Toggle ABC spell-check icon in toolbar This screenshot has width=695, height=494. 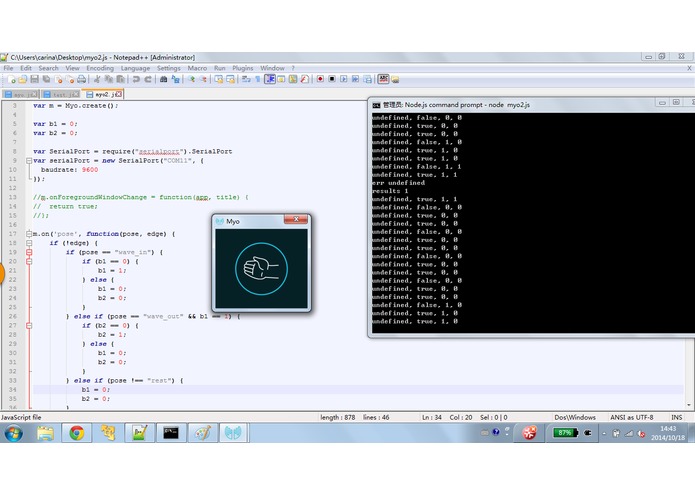pos(383,79)
